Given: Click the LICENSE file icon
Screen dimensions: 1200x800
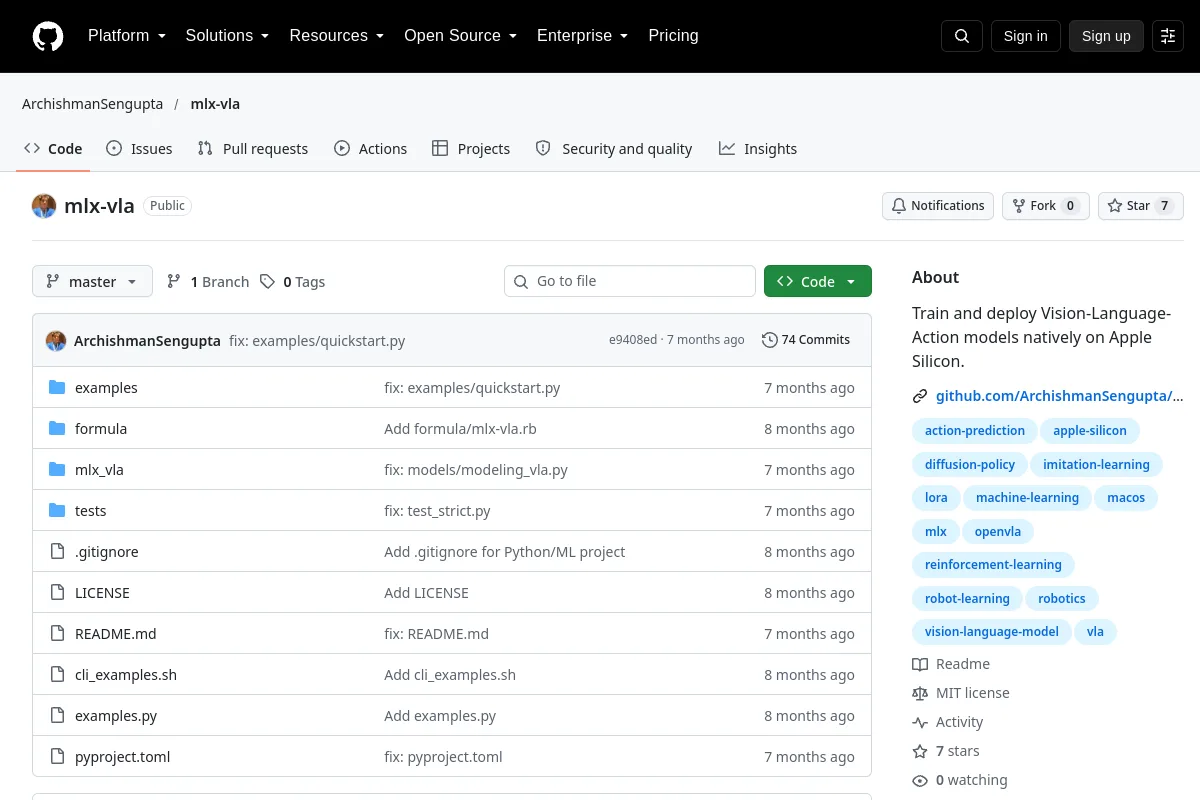Looking at the screenshot, I should click(57, 593).
